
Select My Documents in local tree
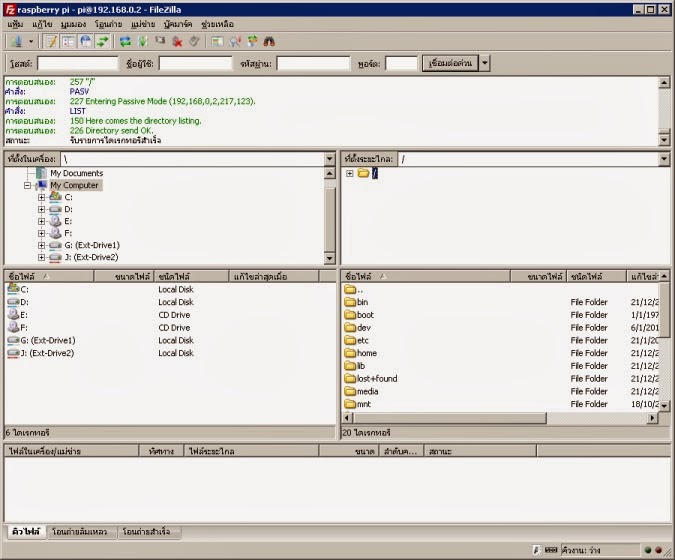77,173
